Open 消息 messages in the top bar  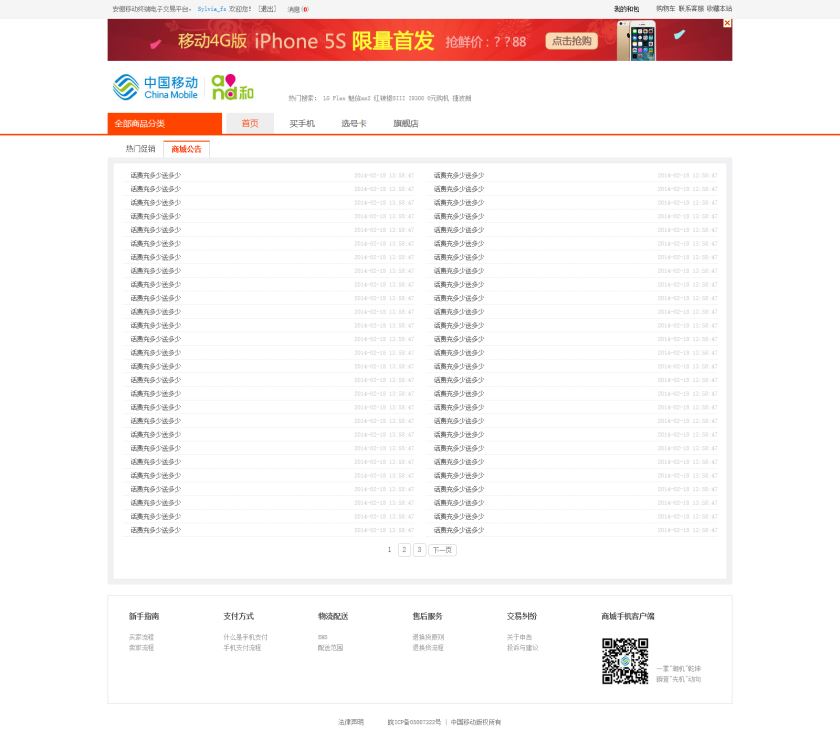(x=298, y=9)
